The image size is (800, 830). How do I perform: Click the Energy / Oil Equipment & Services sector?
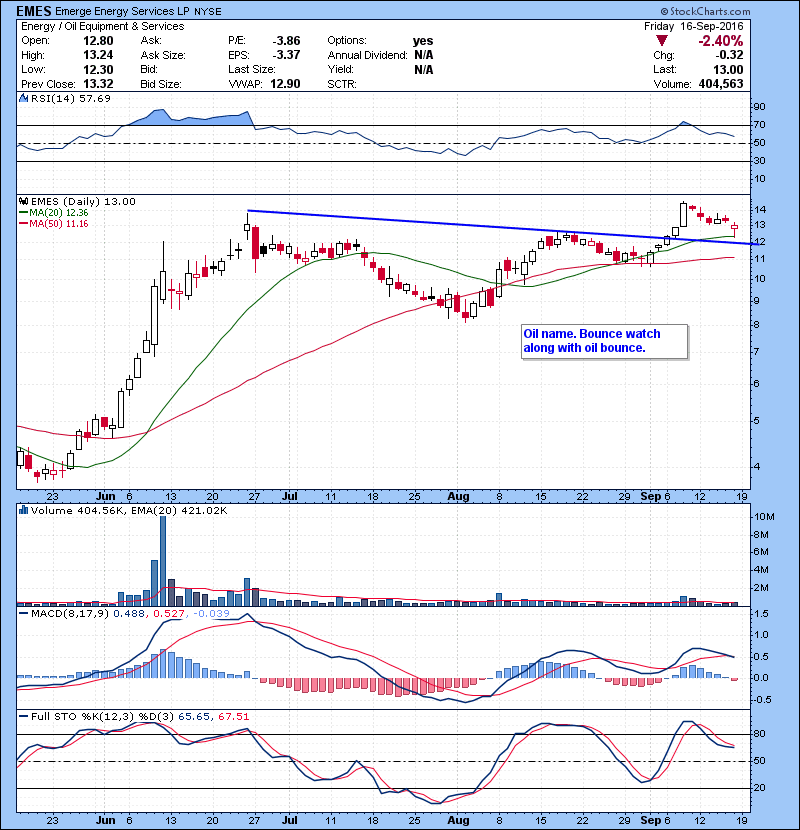click(x=103, y=26)
